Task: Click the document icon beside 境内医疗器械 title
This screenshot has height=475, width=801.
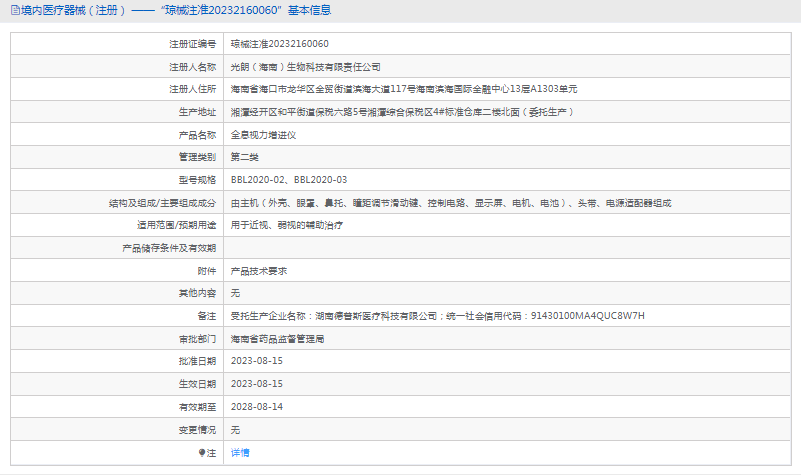Action: tap(15, 10)
